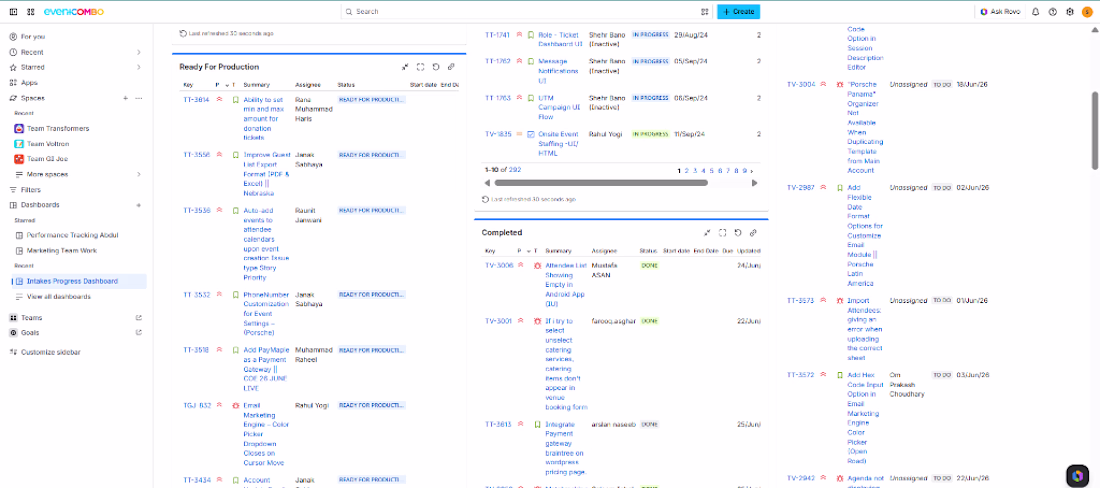Go to page 2 of results
The image size is (1100, 488).
point(688,170)
